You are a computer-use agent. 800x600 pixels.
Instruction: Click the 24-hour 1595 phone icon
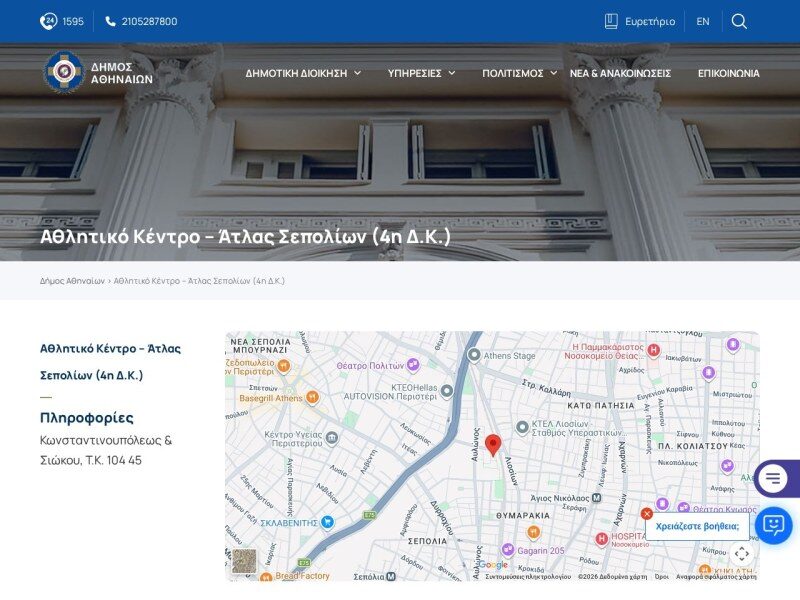(48, 21)
